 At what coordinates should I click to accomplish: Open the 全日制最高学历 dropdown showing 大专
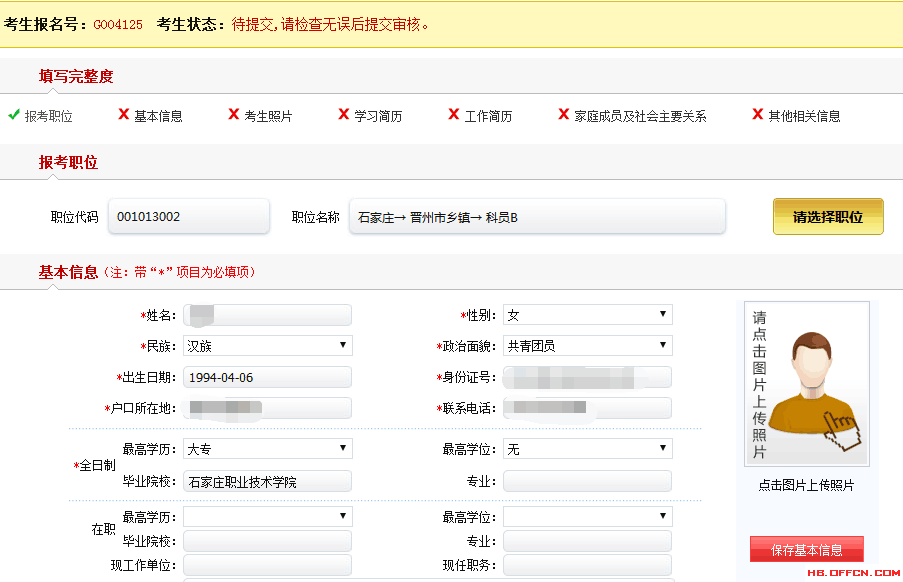point(266,448)
